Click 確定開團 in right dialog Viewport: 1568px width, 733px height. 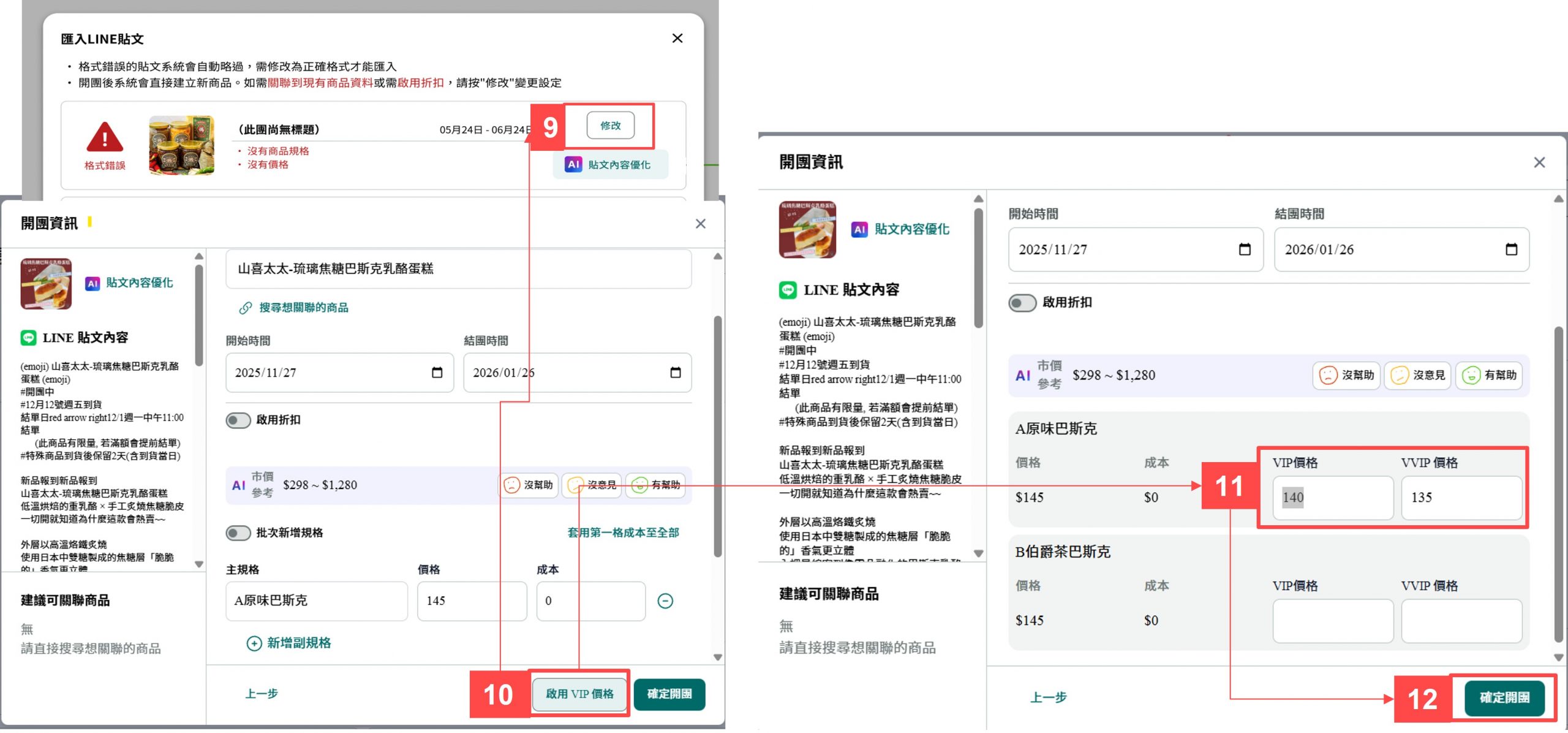click(x=1504, y=697)
